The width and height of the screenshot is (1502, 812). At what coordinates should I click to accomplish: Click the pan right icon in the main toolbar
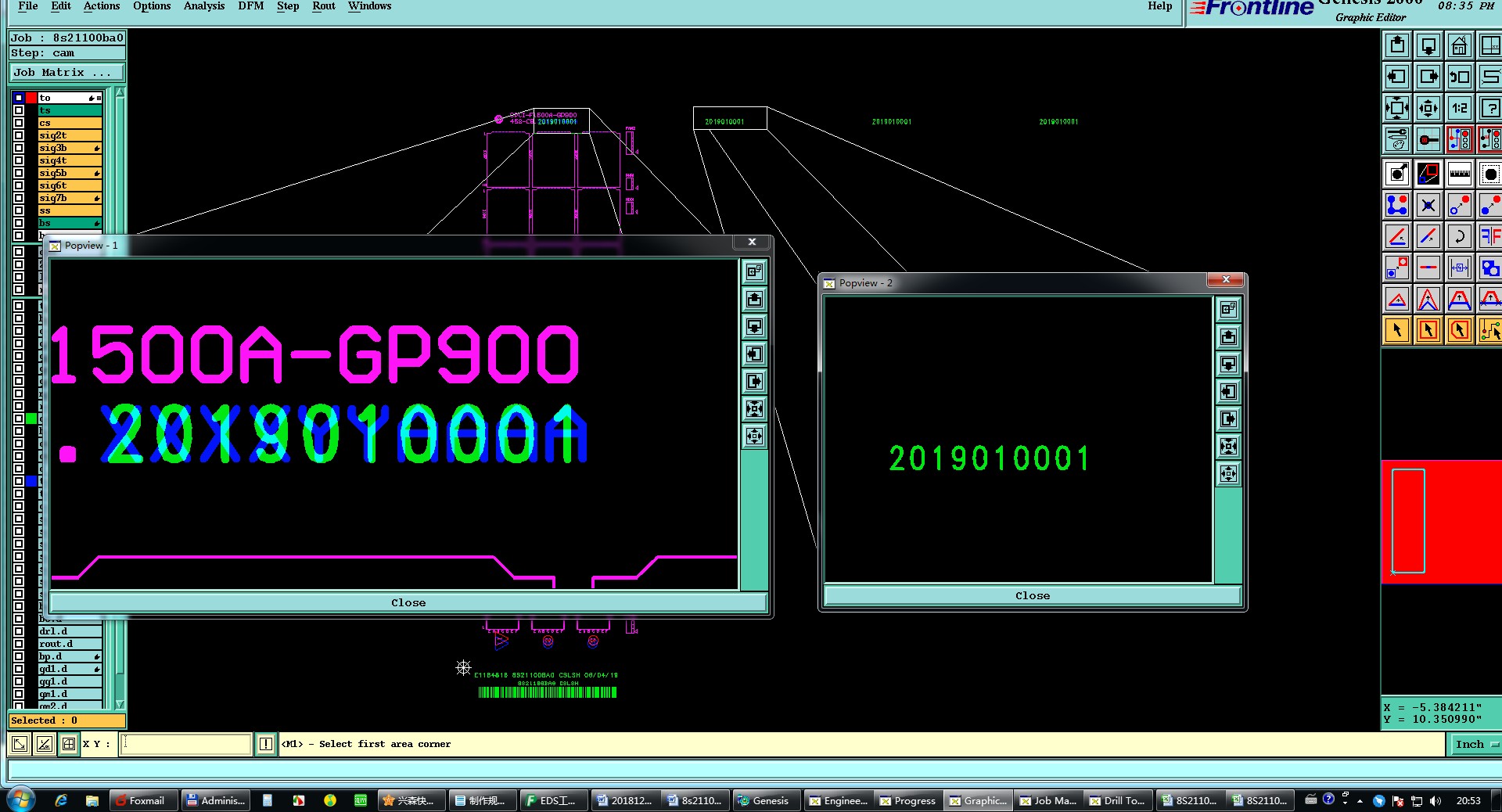(1428, 77)
